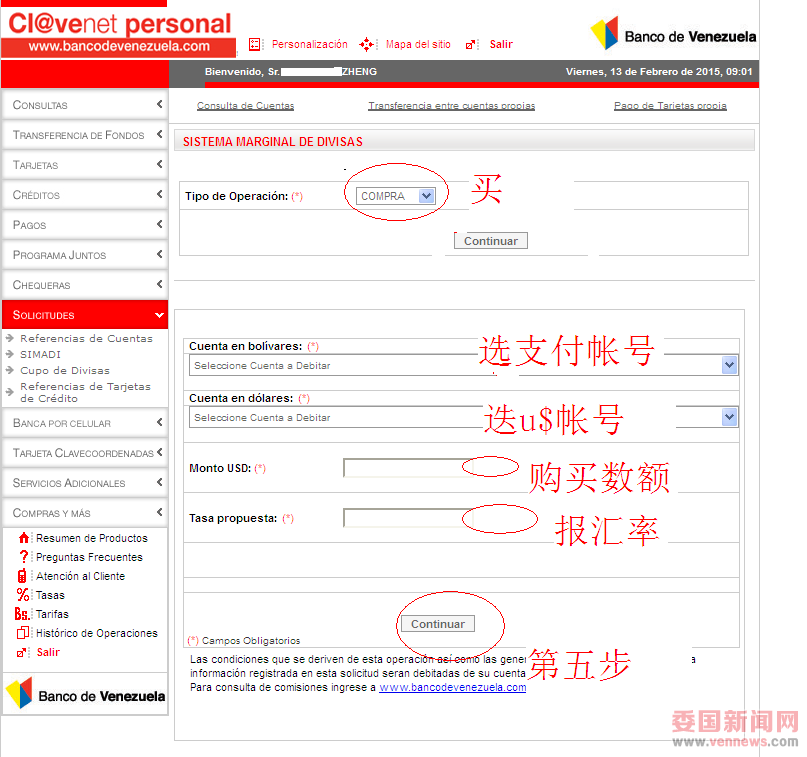Click the Cuenta en bolívares select box
The image size is (807, 757).
(x=463, y=365)
